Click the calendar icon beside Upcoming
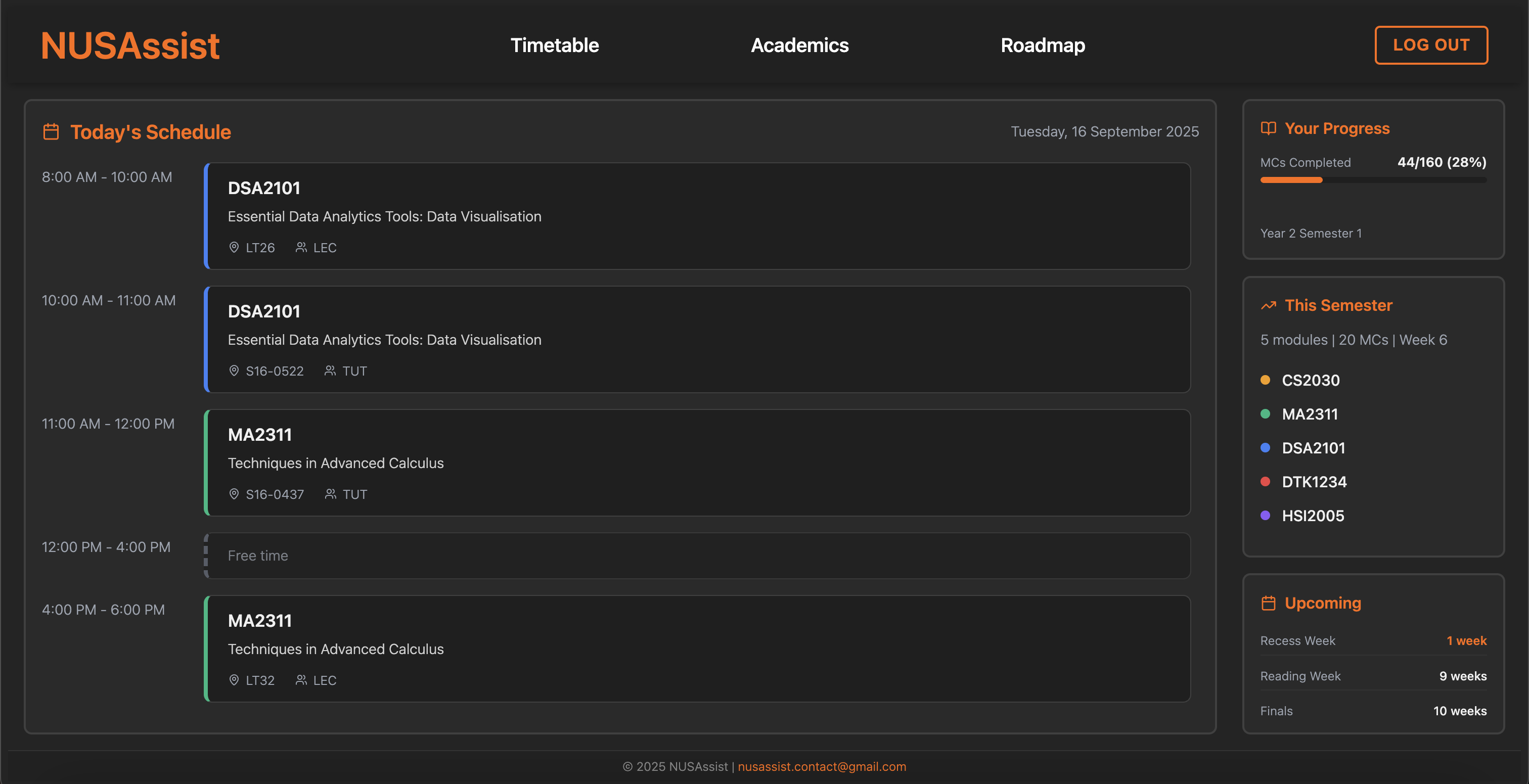This screenshot has height=784, width=1529. click(x=1268, y=603)
